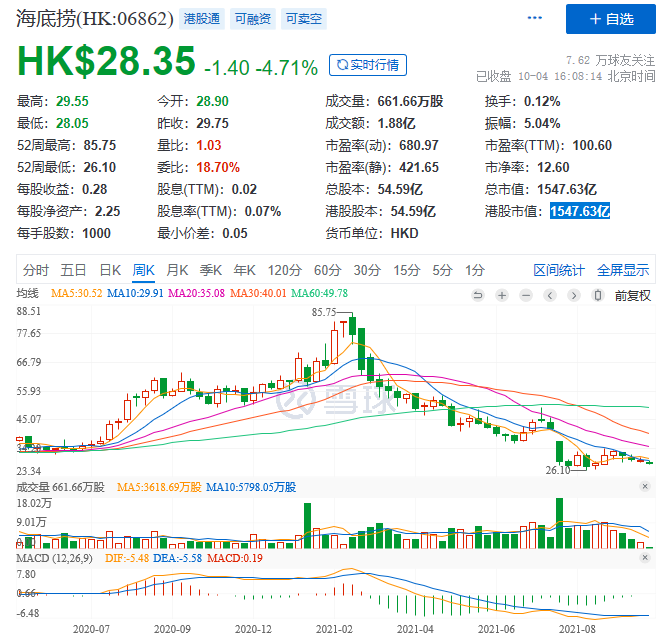This screenshot has height=642, width=663.
Task: Click the three-dot more options icon
Action: pos(534,18)
